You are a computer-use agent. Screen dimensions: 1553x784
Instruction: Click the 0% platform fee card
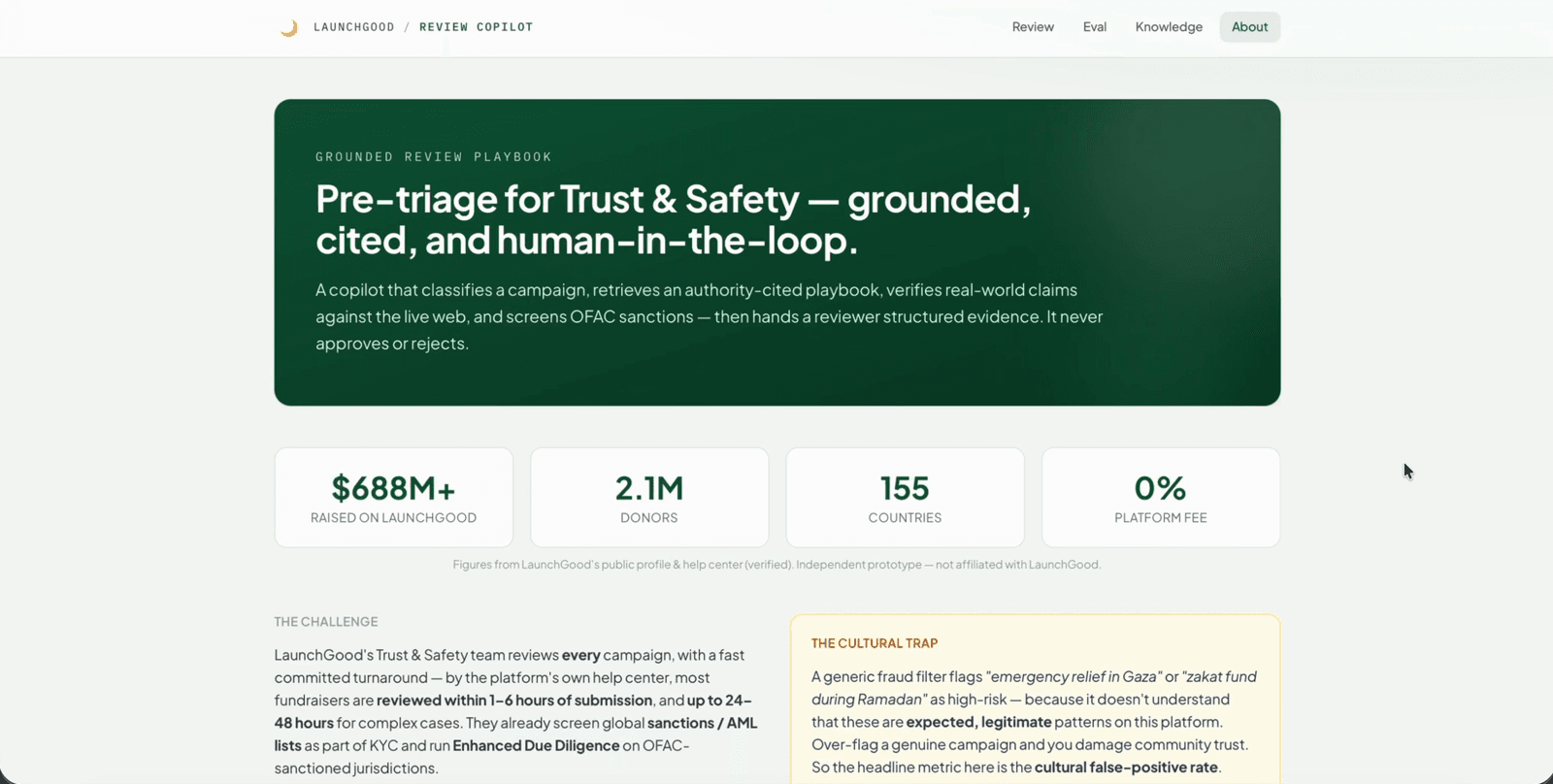pyautogui.click(x=1161, y=498)
